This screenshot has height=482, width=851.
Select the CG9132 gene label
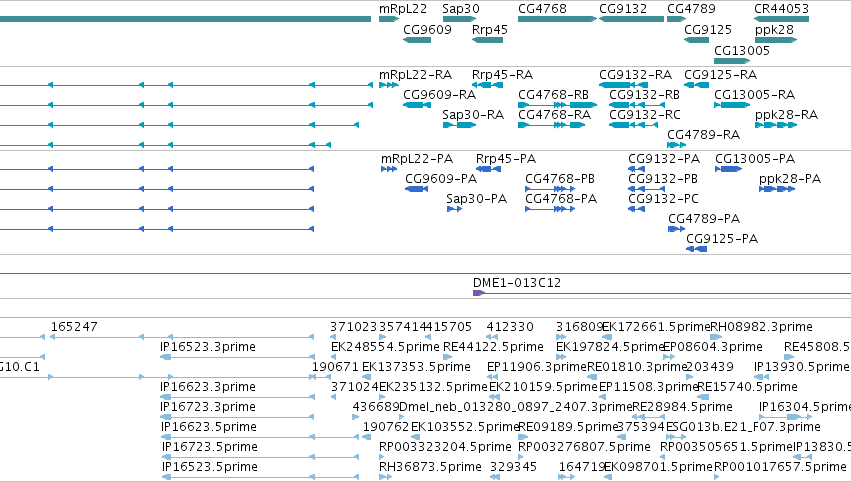coord(623,9)
